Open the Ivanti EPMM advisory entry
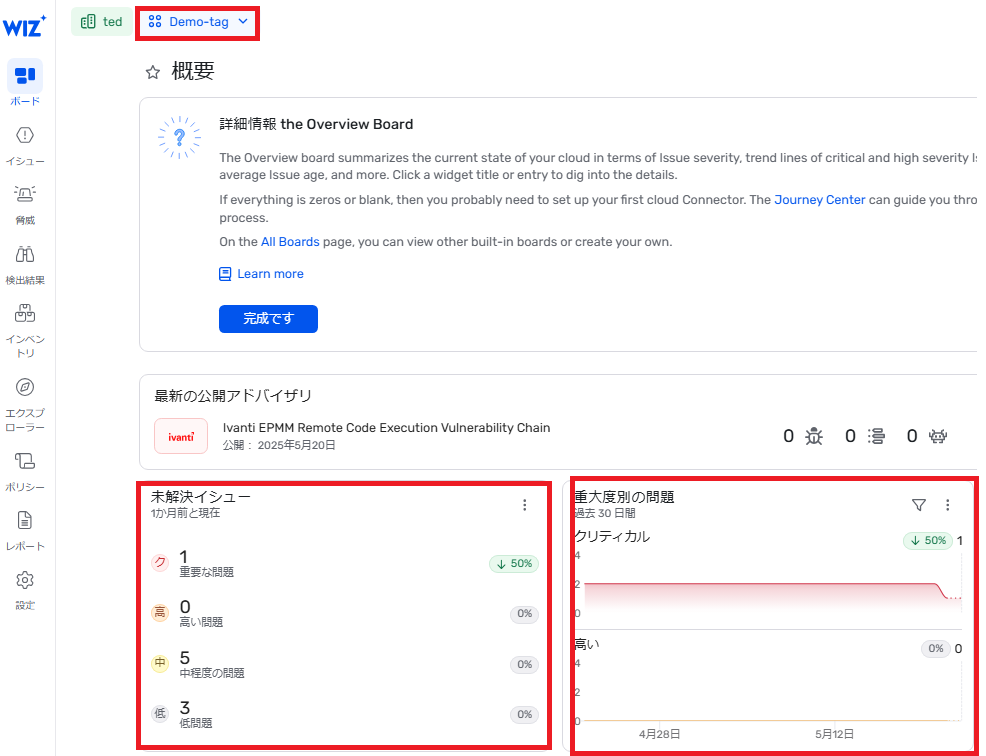The image size is (986, 756). tap(386, 428)
